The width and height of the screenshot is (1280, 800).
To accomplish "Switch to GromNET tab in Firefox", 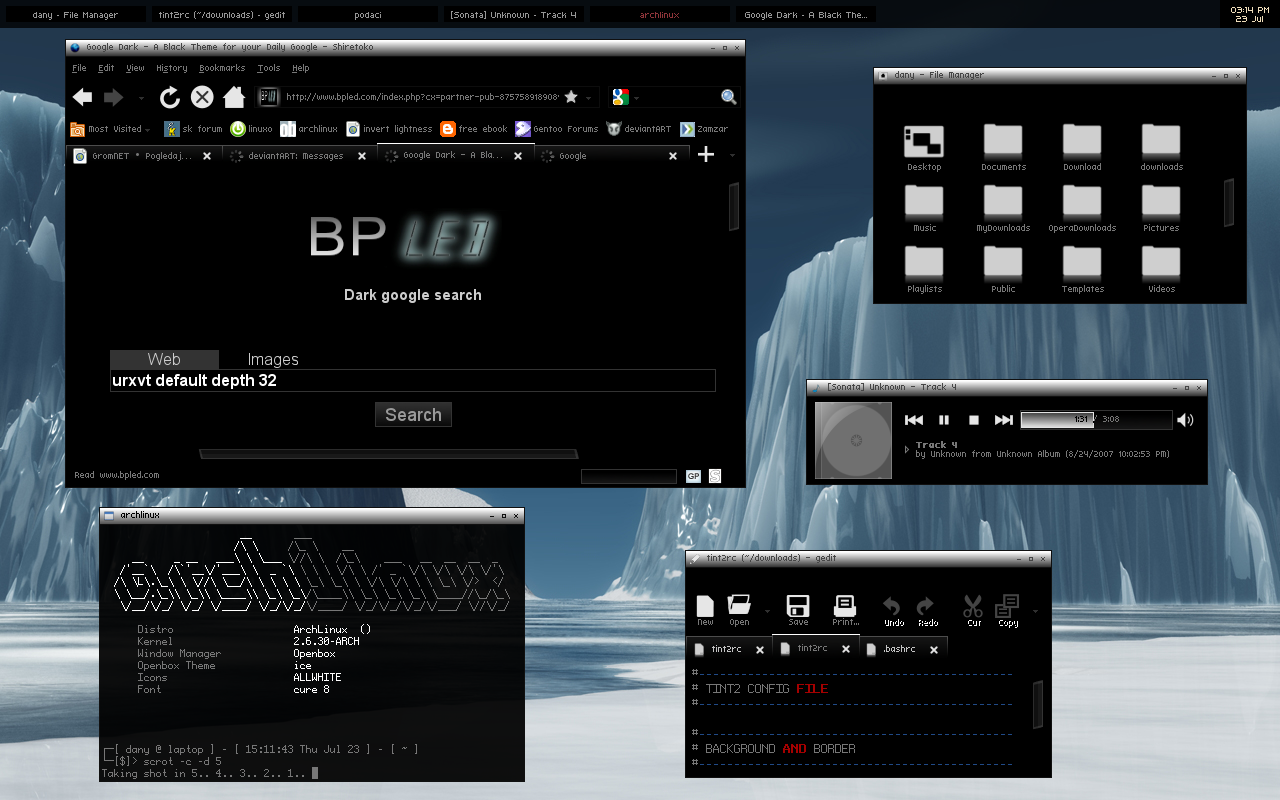I will pos(142,156).
